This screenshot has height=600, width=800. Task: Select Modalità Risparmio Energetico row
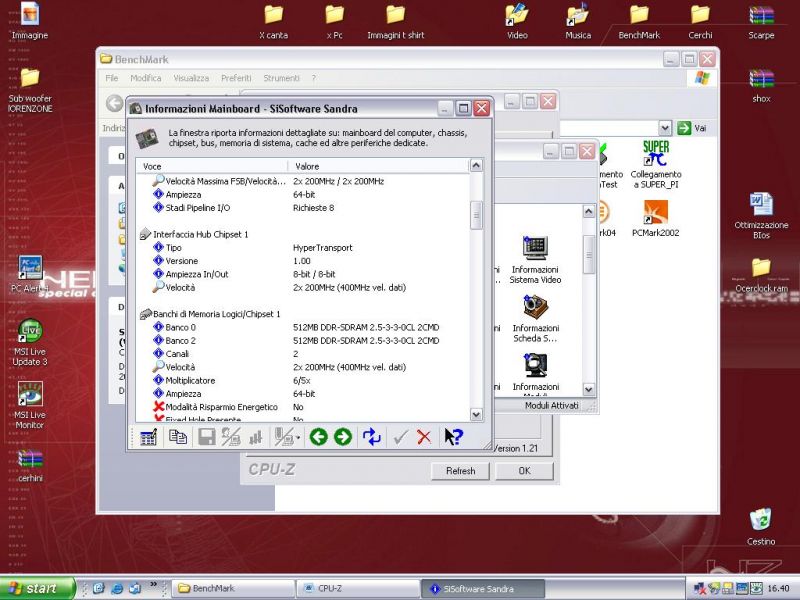click(x=303, y=407)
